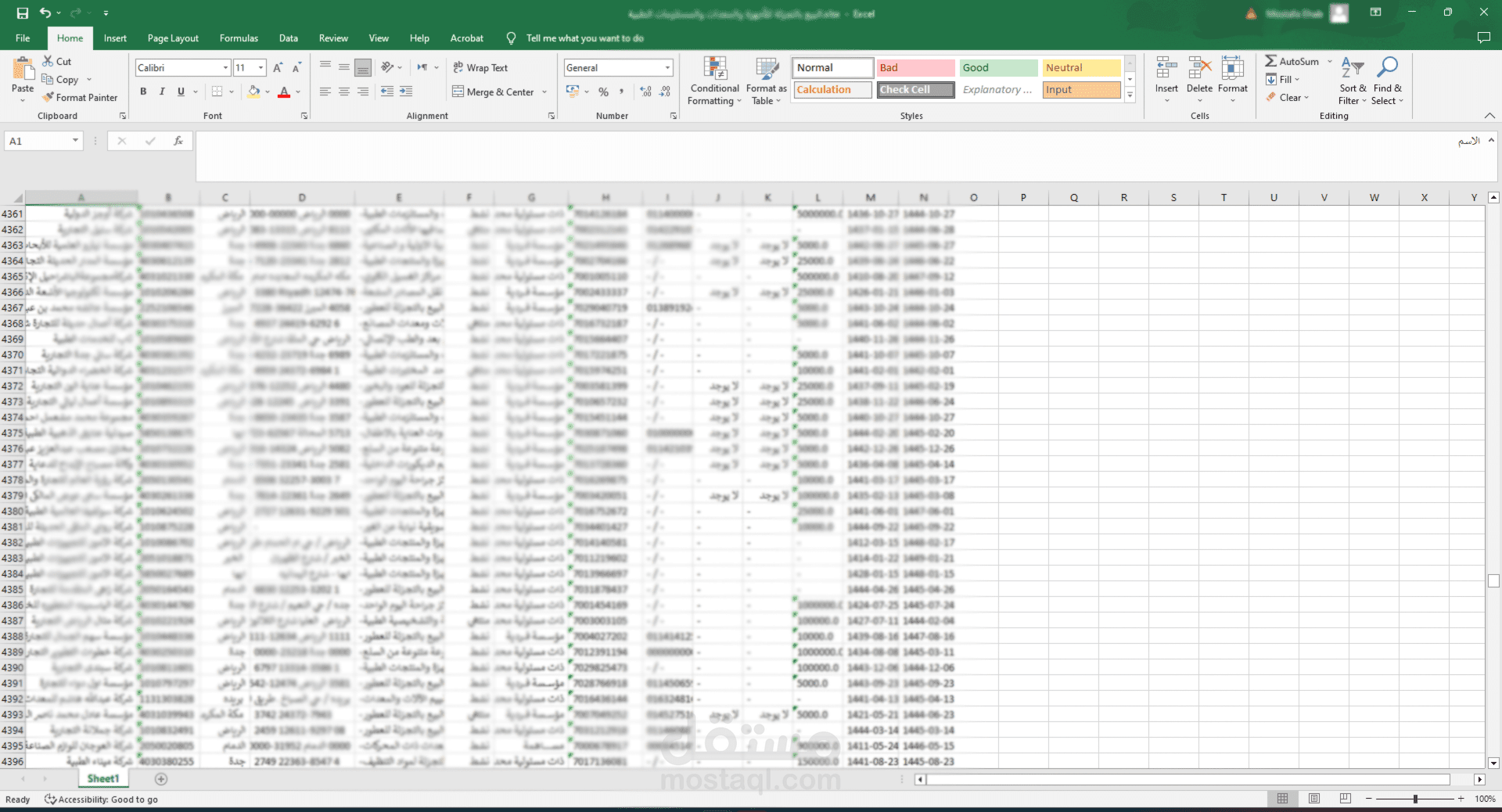Switch to the Page Layout tab

point(173,38)
